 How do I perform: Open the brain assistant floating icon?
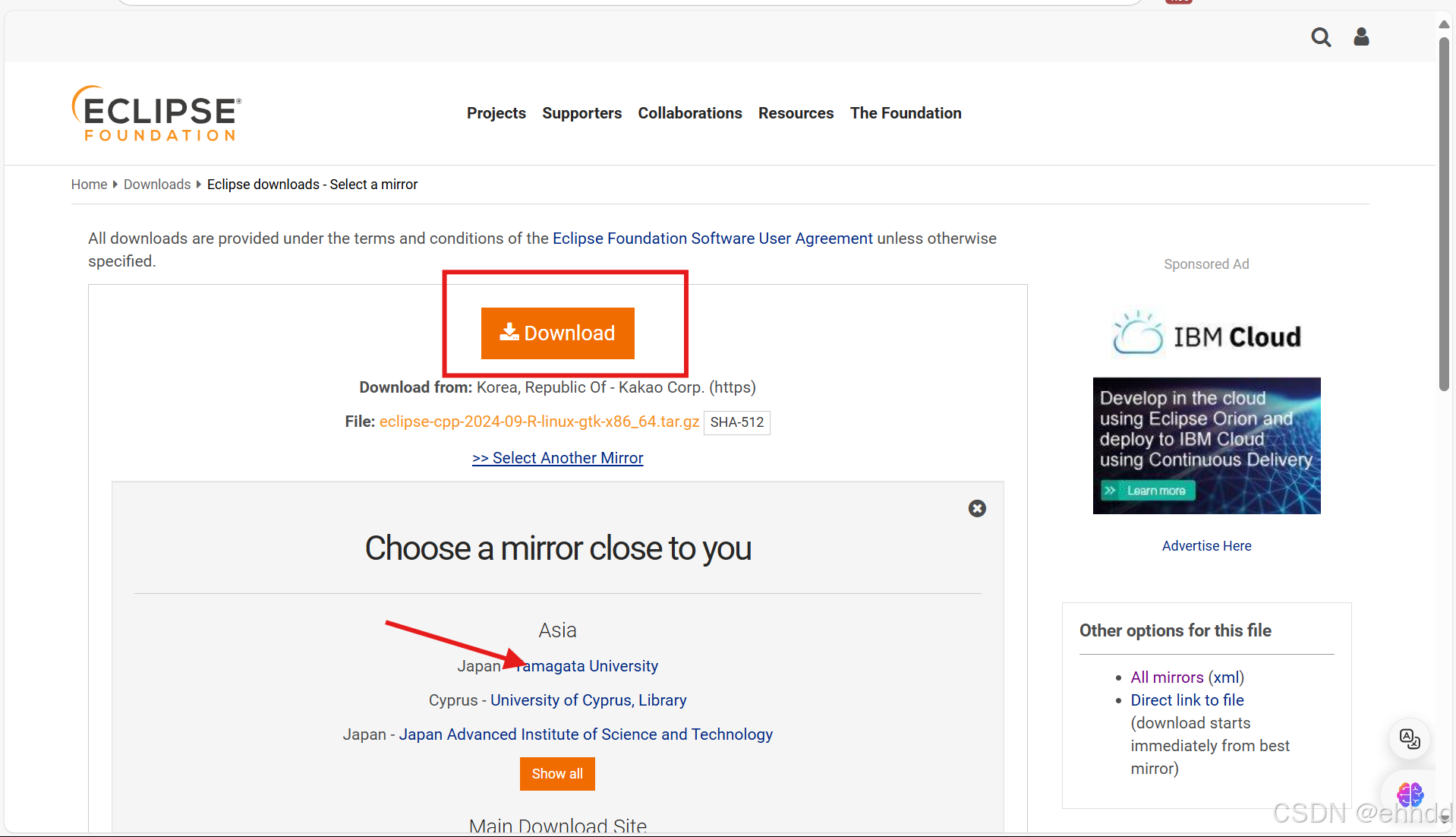point(1410,795)
